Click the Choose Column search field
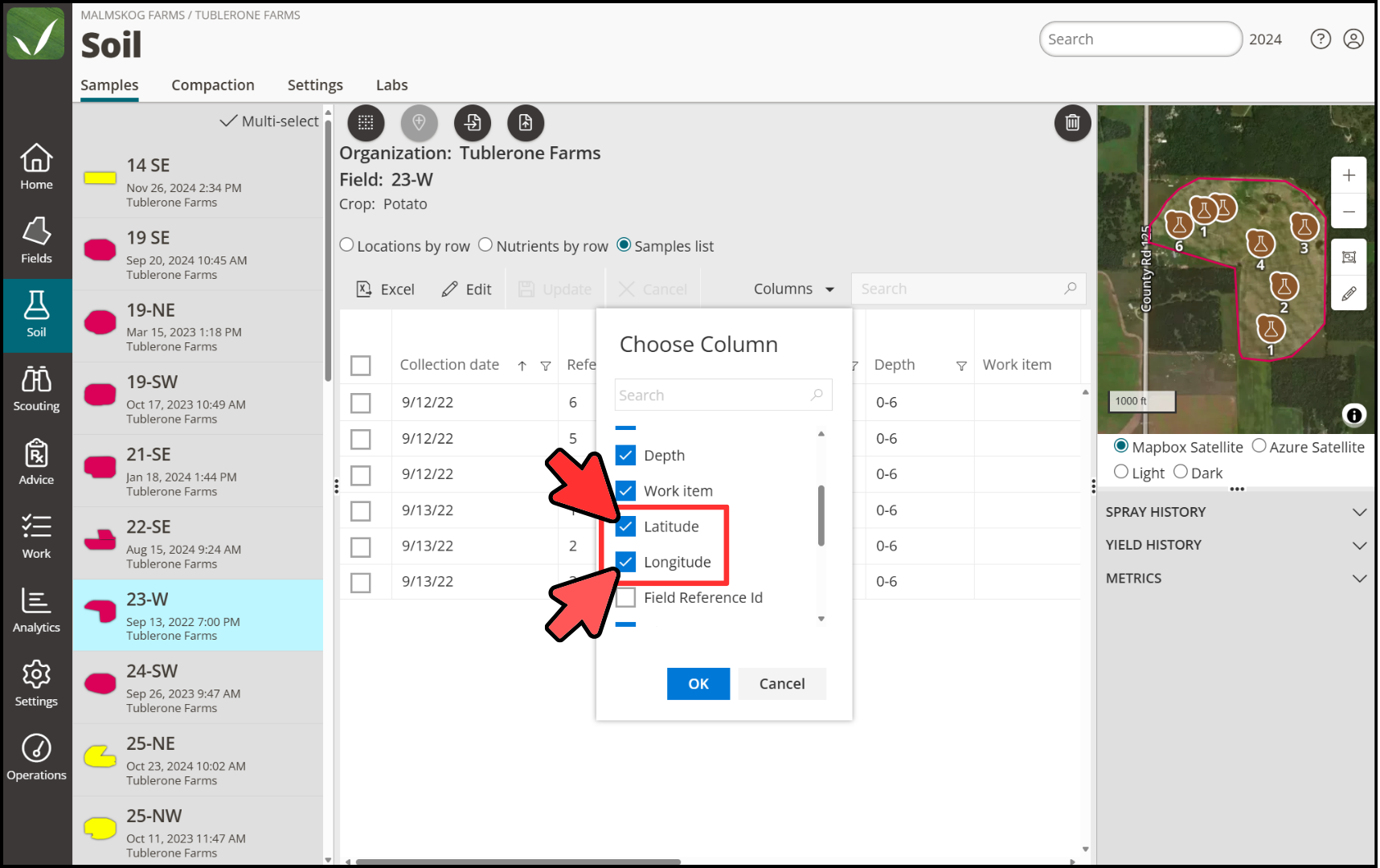 pyautogui.click(x=723, y=395)
